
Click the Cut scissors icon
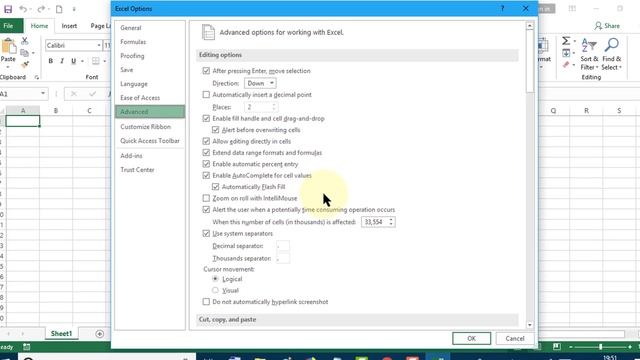click(x=24, y=41)
